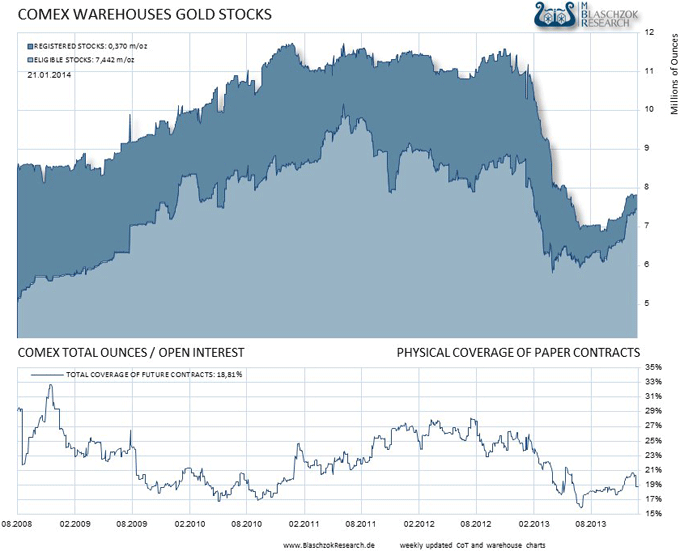Click the 11 value on the y-axis
The image size is (680, 551).
coord(649,71)
